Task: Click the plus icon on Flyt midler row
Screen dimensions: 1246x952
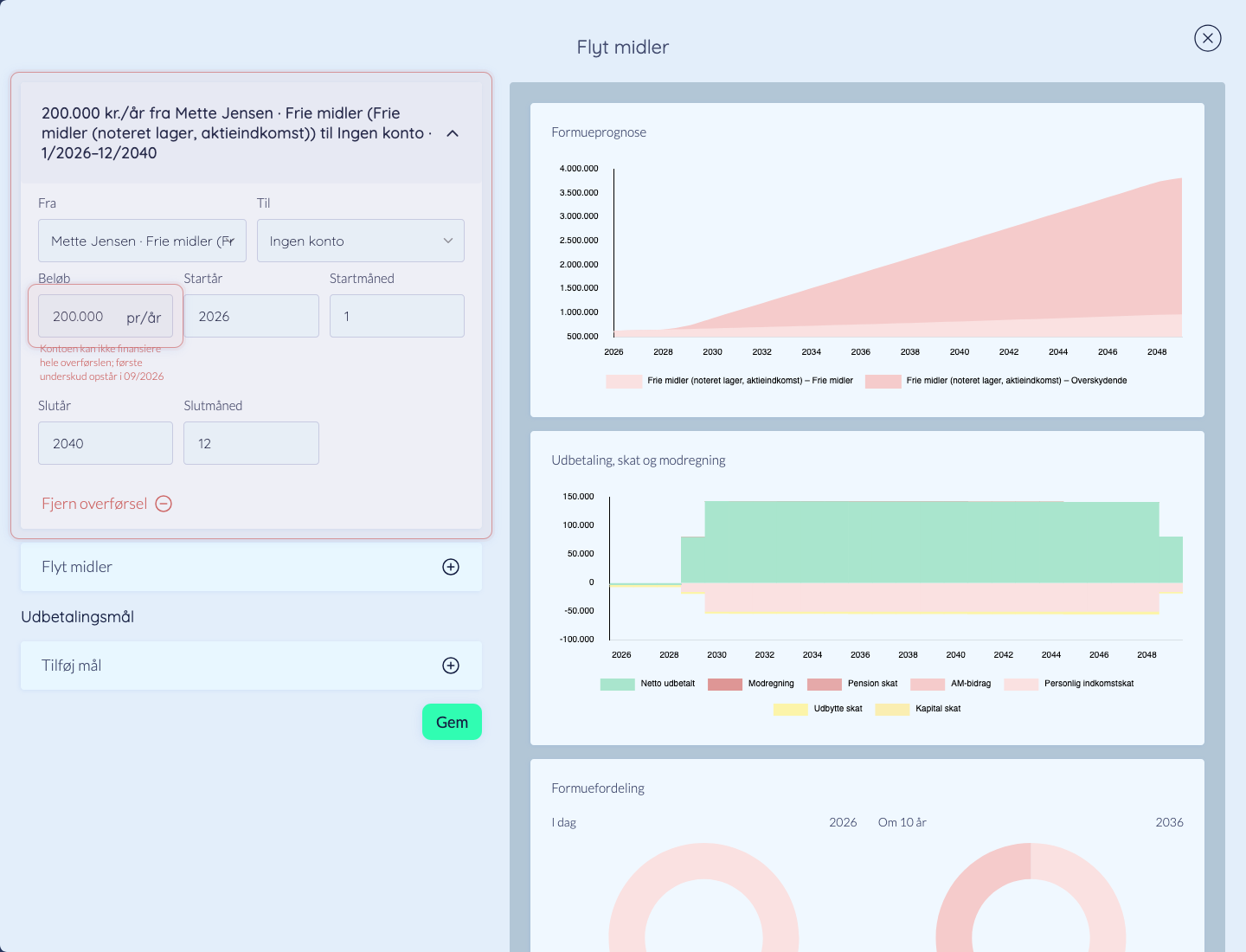Action: (451, 567)
